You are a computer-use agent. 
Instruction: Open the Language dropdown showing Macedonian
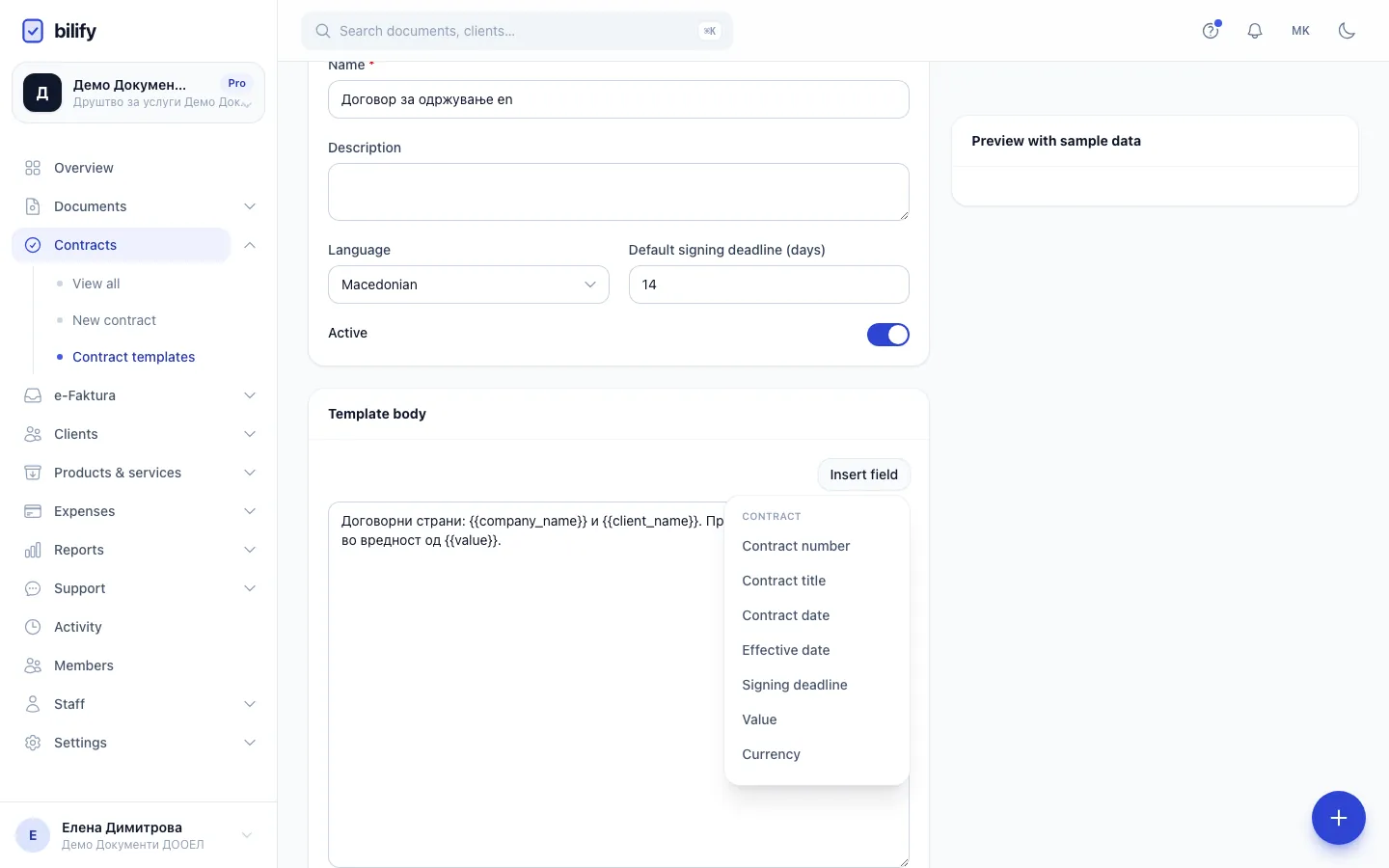pyautogui.click(x=469, y=285)
